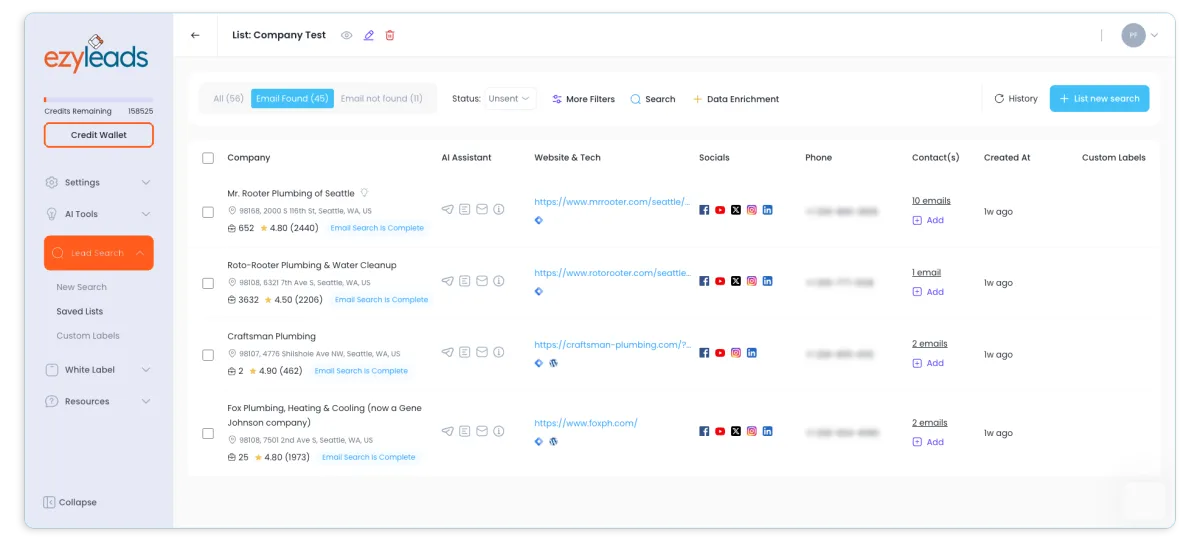
Task: Click Roto-Rooter's AI envelope icon
Action: click(x=482, y=281)
